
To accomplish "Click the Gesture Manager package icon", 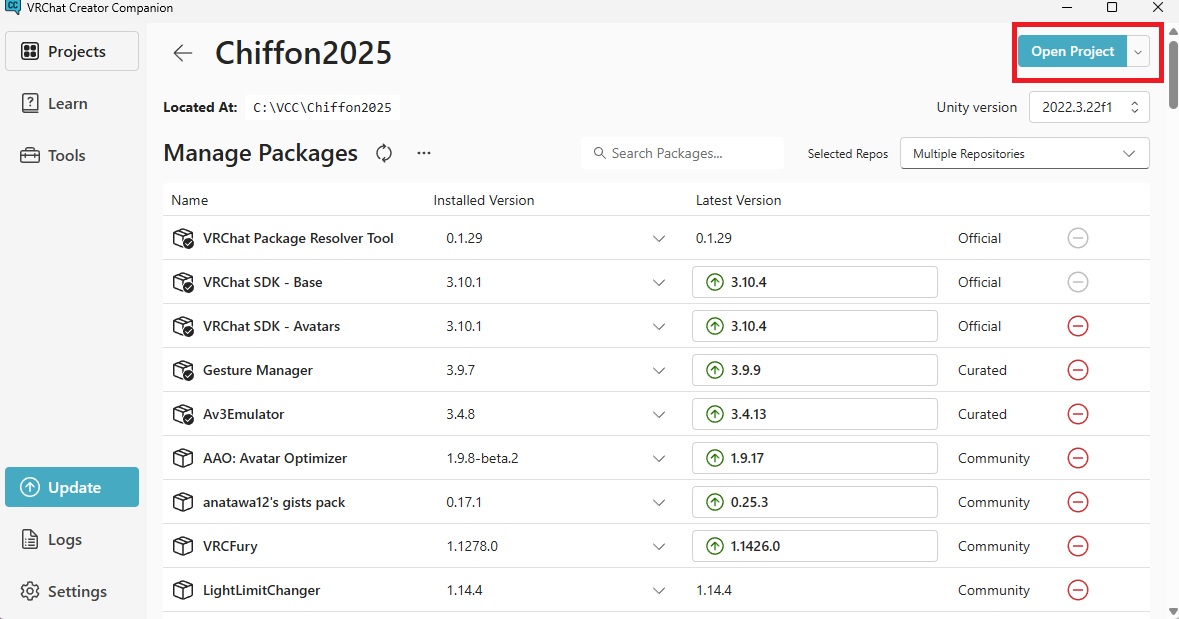I will click(x=183, y=370).
